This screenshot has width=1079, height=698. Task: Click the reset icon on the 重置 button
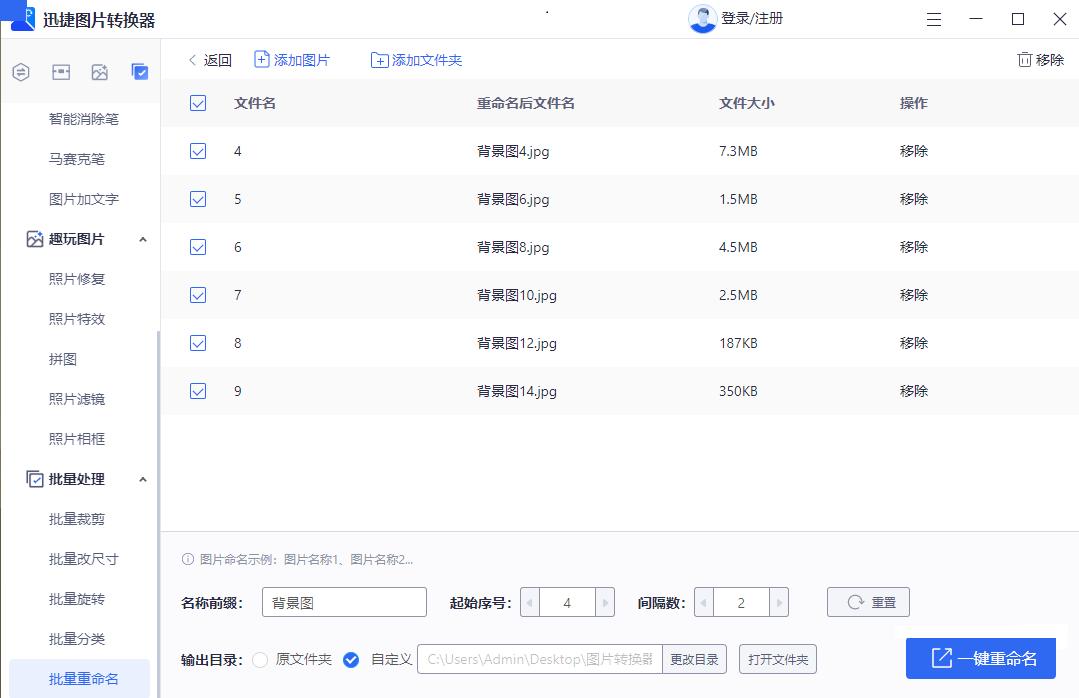(854, 602)
